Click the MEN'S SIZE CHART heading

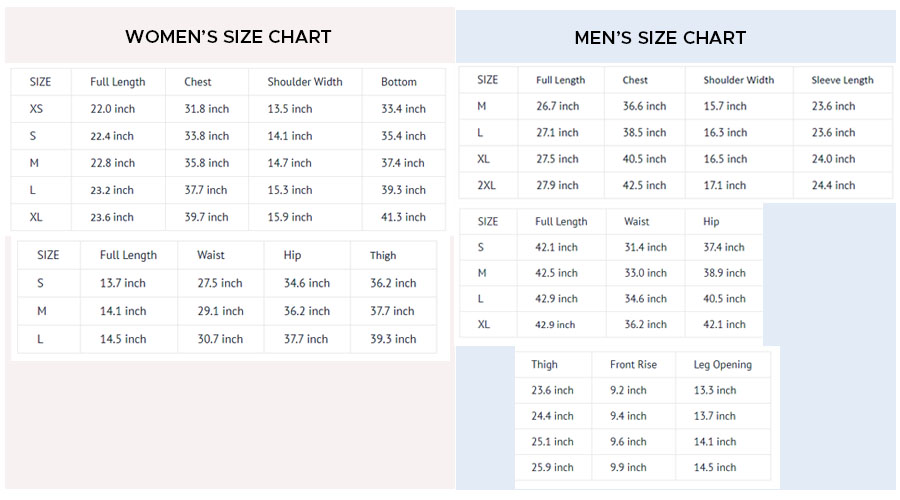(660, 38)
